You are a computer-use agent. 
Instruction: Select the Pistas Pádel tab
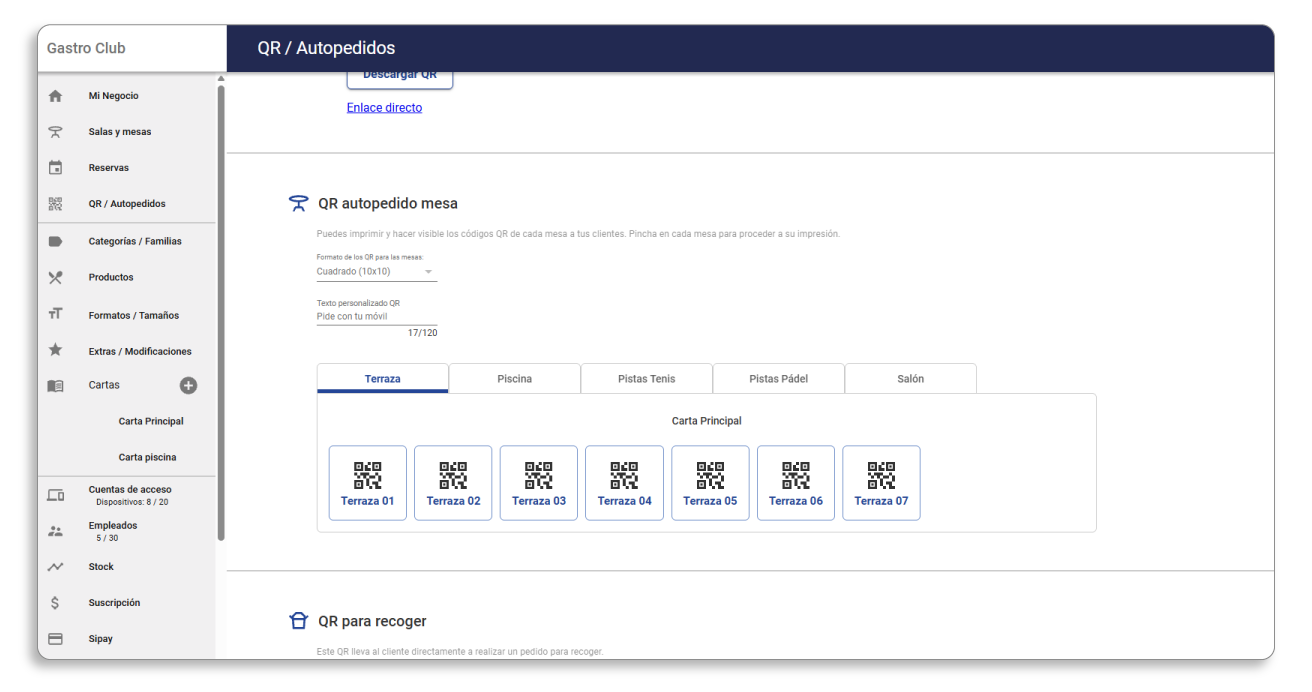pyautogui.click(x=778, y=379)
